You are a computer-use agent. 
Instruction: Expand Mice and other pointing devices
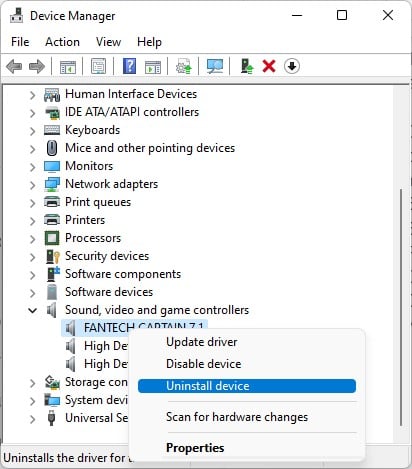pos(32,149)
